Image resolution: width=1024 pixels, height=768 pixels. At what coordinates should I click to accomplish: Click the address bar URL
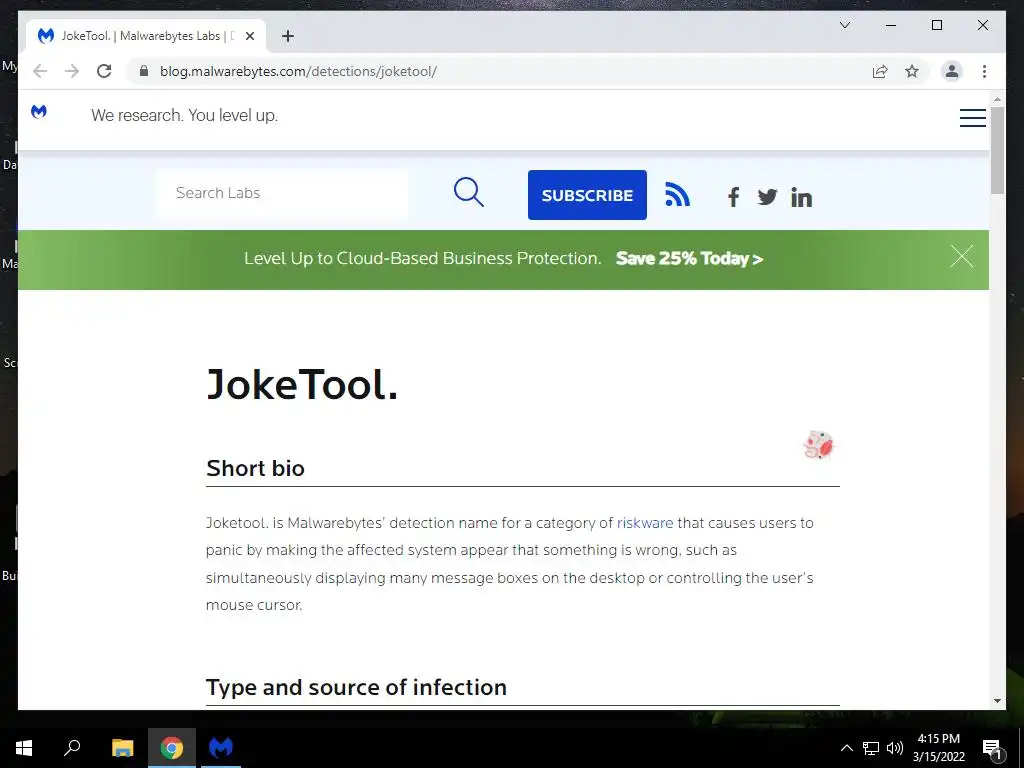(x=298, y=71)
